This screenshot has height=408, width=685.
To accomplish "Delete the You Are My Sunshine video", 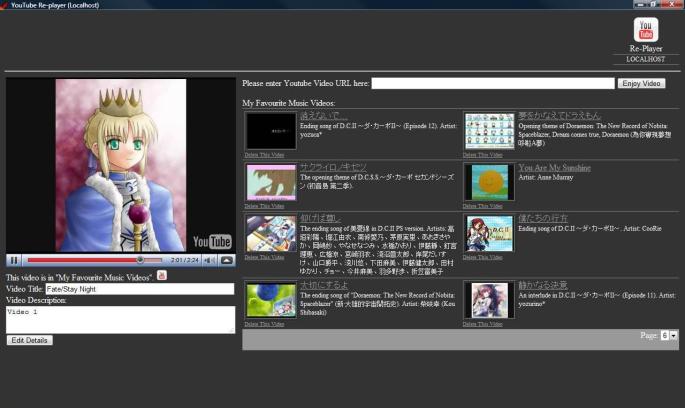I will coord(483,206).
